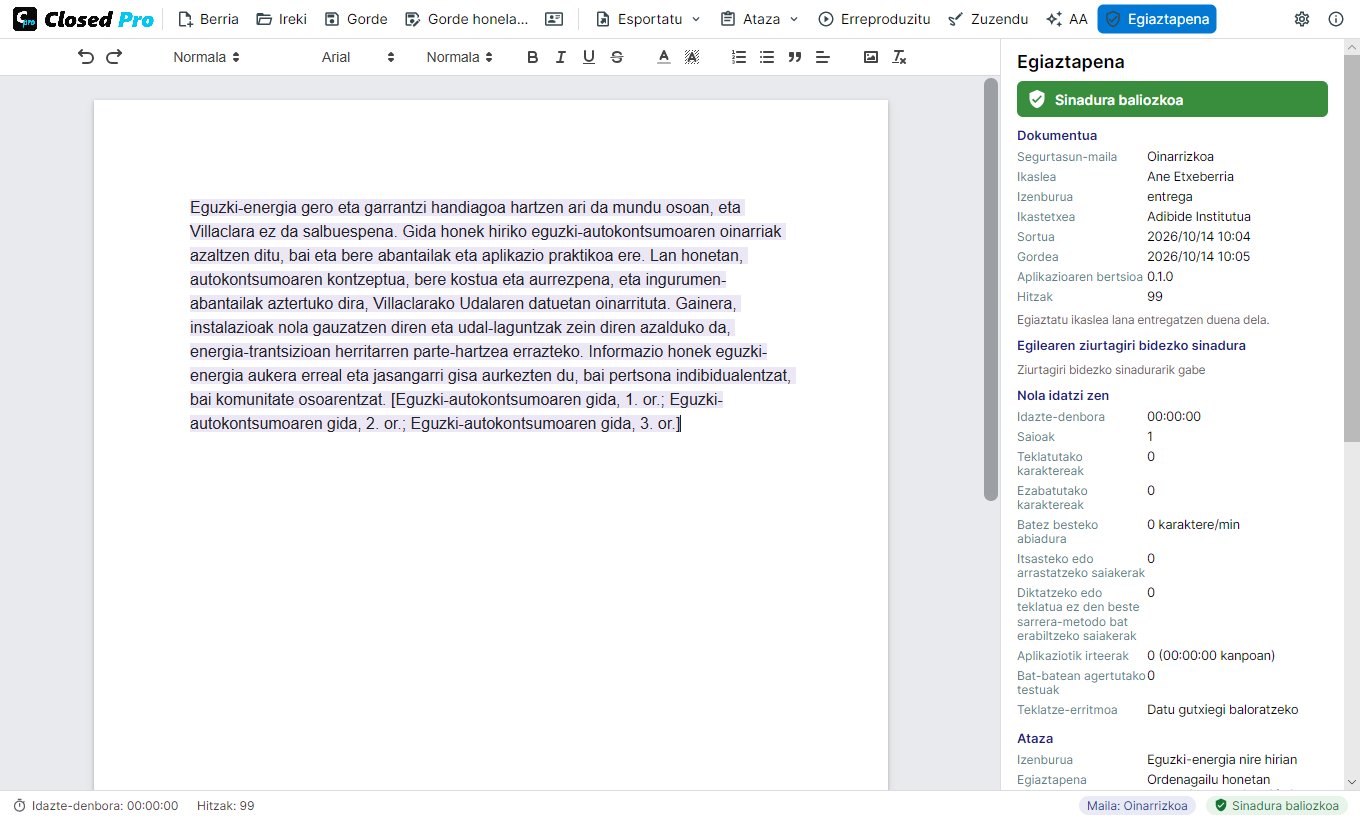This screenshot has height=820, width=1360.
Task: Click the Closed Pro logo
Action: (x=83, y=19)
